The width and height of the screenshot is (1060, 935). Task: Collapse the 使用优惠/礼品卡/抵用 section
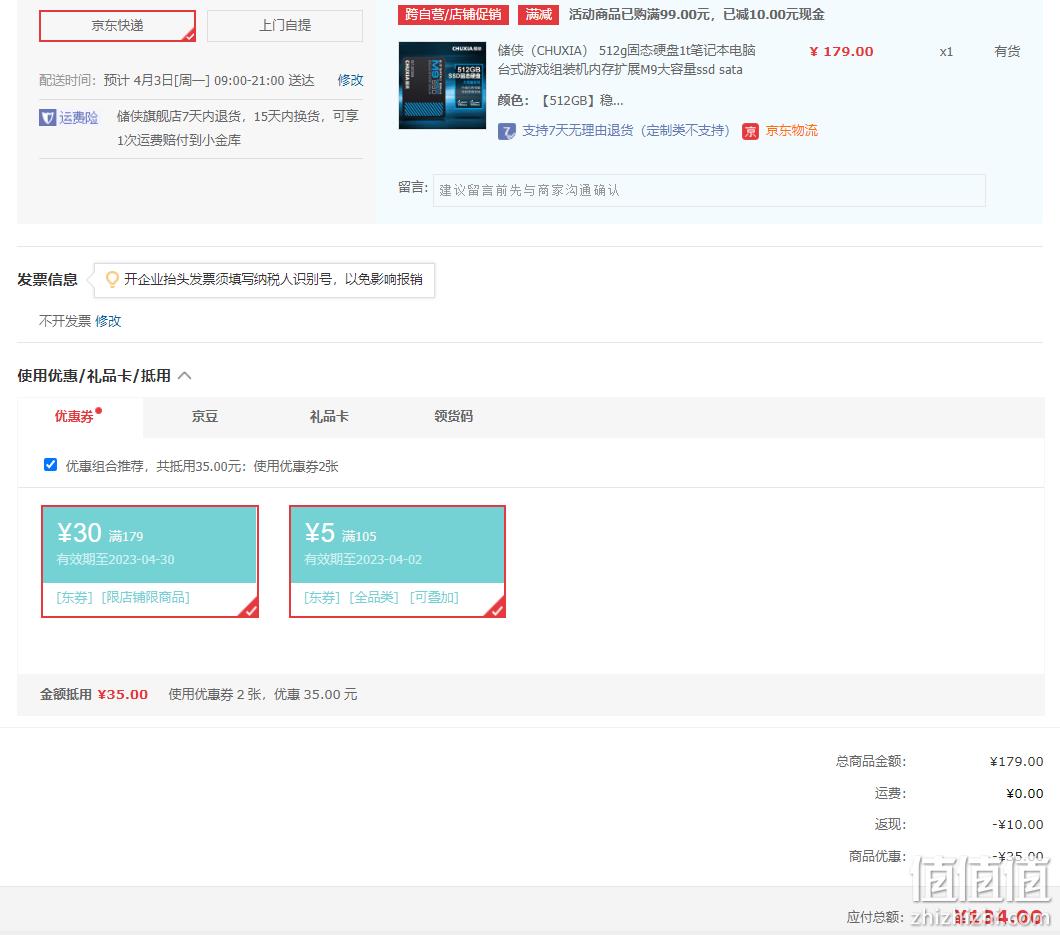(x=185, y=376)
